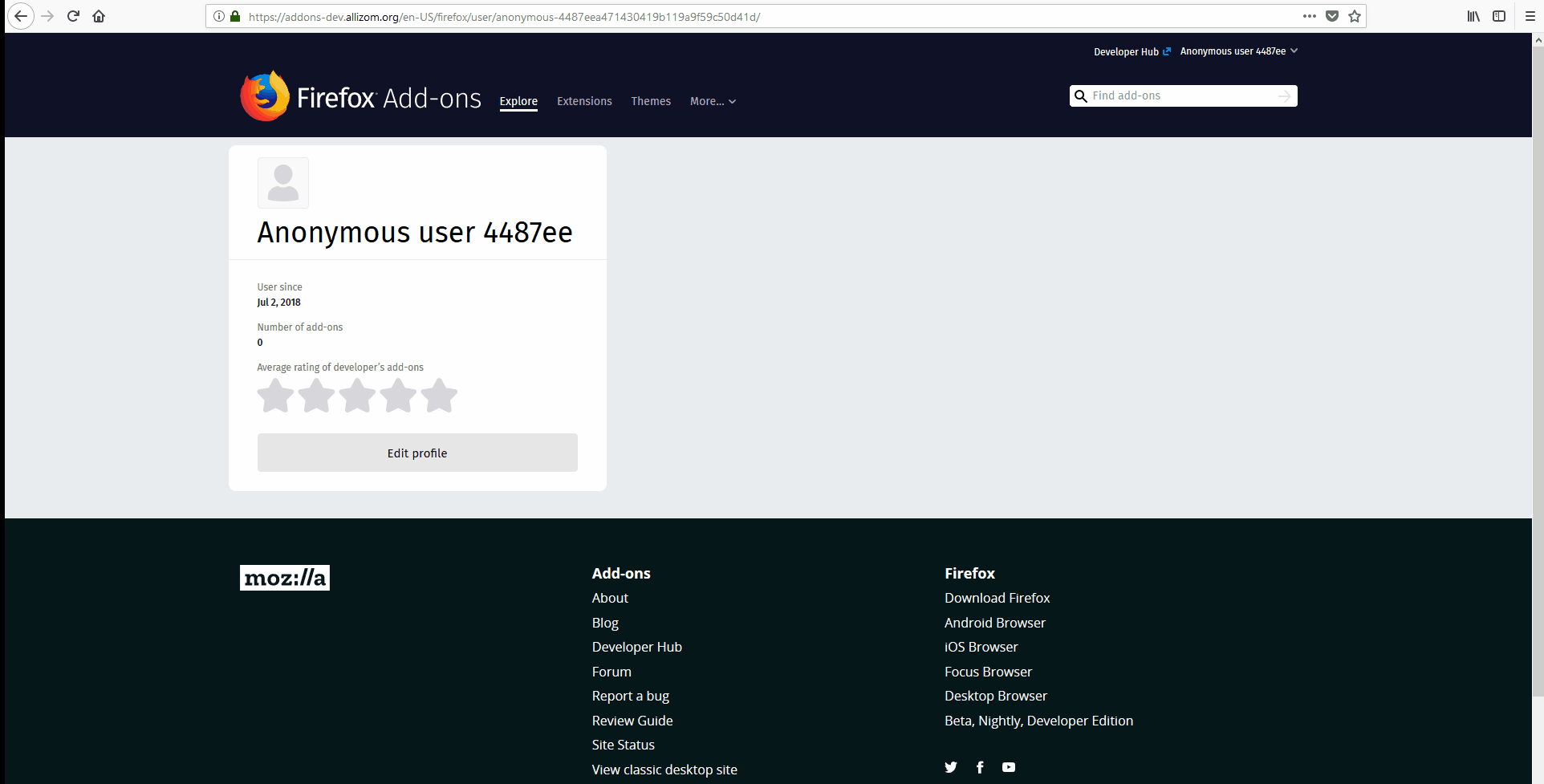Image resolution: width=1544 pixels, height=784 pixels.
Task: Click the Firefox Add-ons title text
Action: [389, 98]
